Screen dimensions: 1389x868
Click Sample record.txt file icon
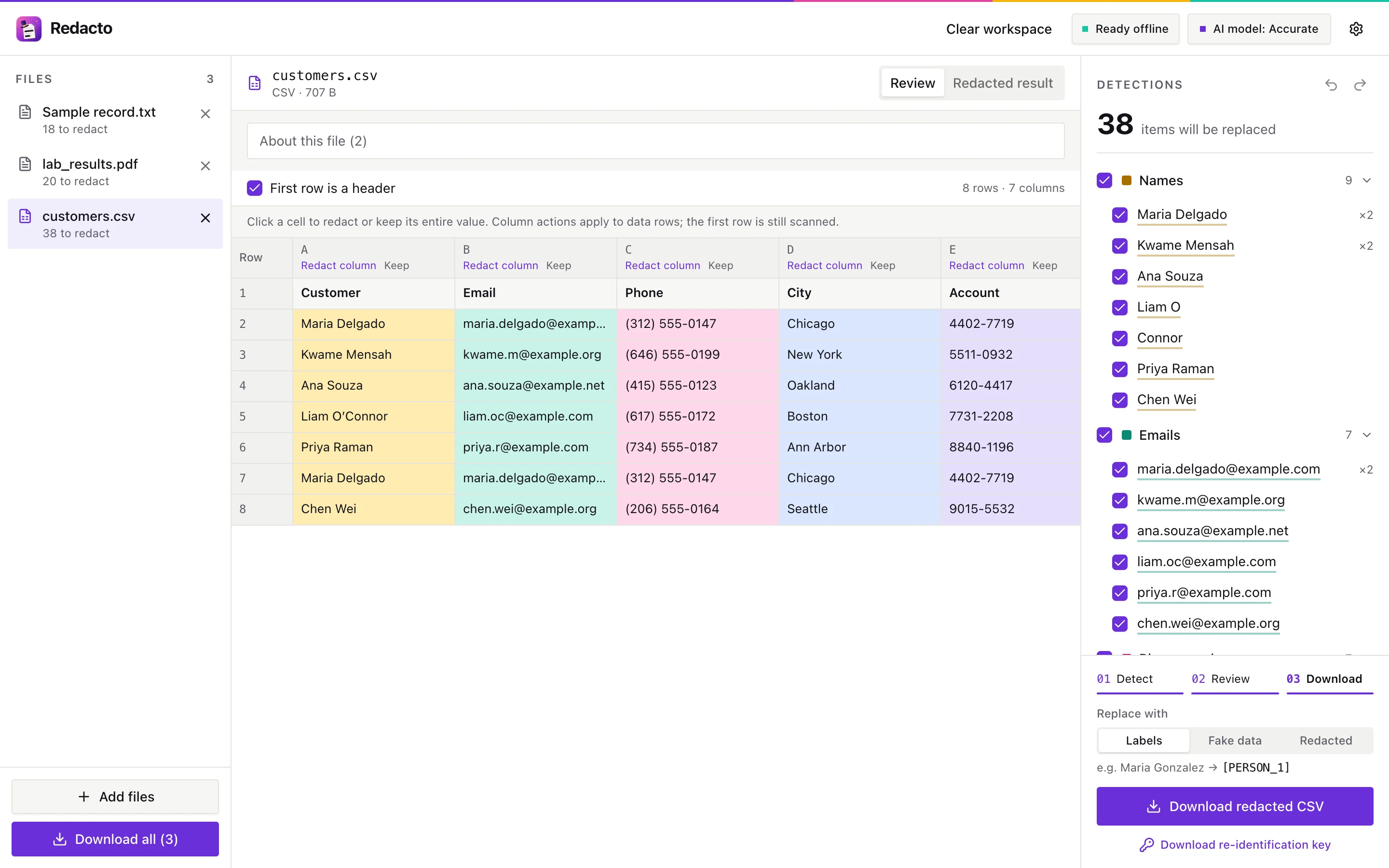[x=25, y=112]
